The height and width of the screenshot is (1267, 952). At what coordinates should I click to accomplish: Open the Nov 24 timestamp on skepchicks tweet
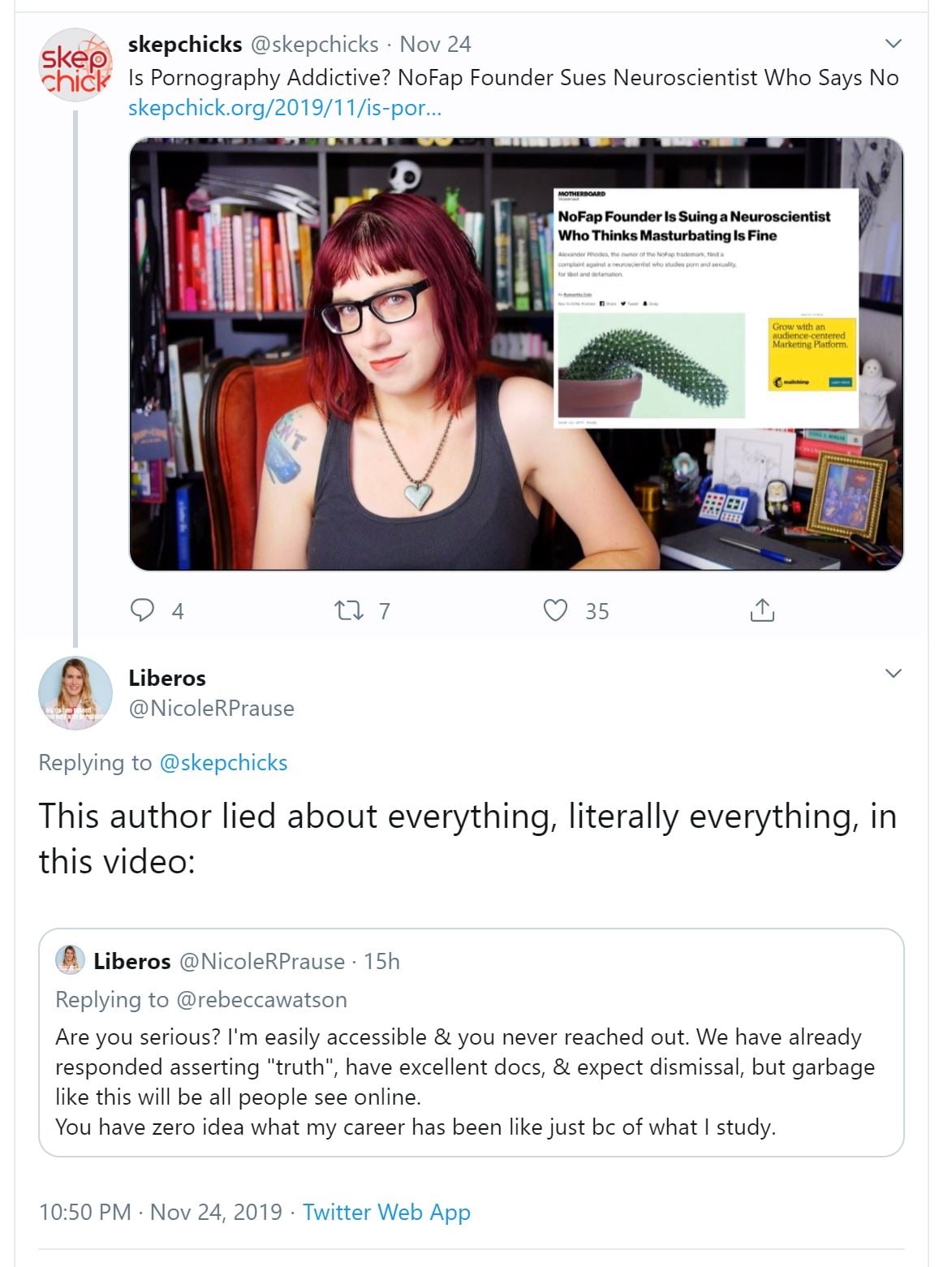click(x=435, y=44)
